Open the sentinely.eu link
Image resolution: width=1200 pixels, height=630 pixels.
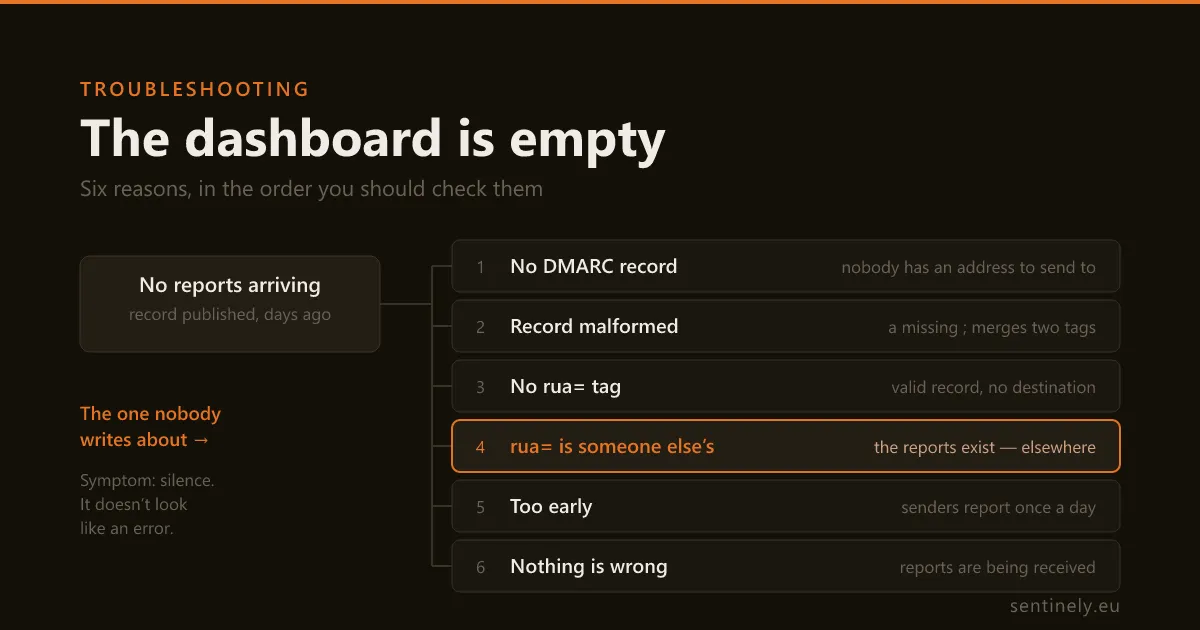(x=1065, y=606)
